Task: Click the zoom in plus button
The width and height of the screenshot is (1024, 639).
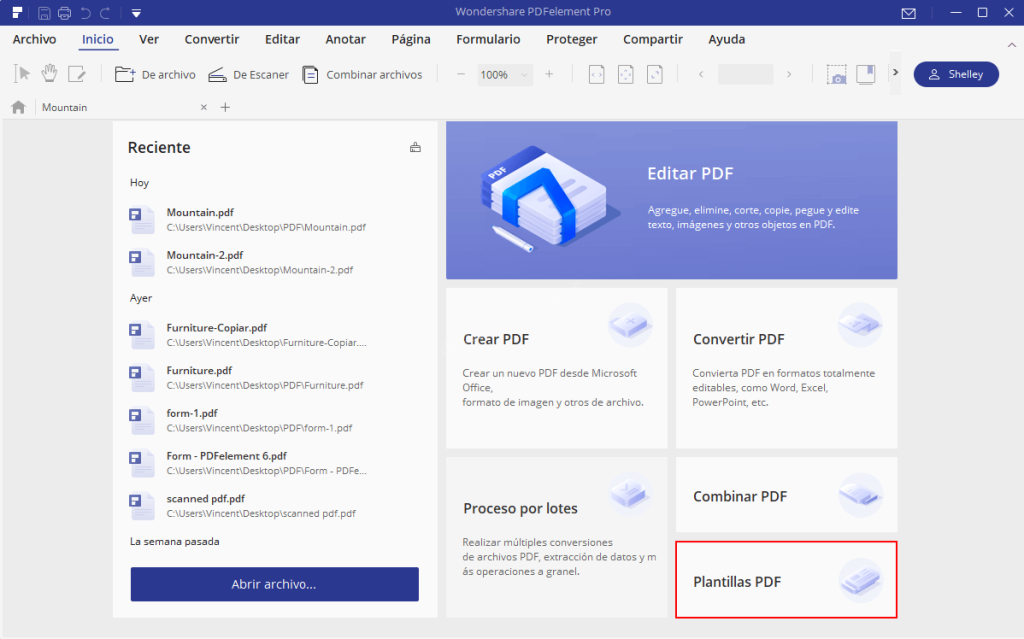Action: (x=549, y=74)
